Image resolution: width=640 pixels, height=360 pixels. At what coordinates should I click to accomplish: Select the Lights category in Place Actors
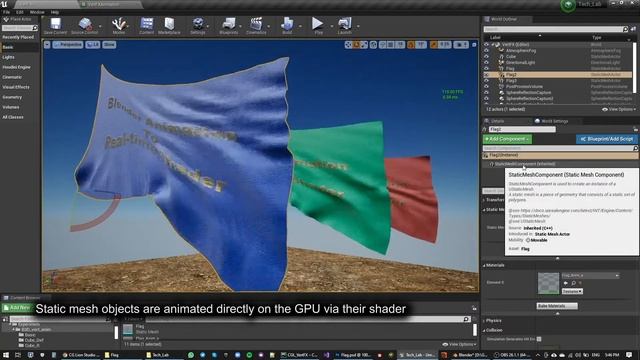pos(9,57)
